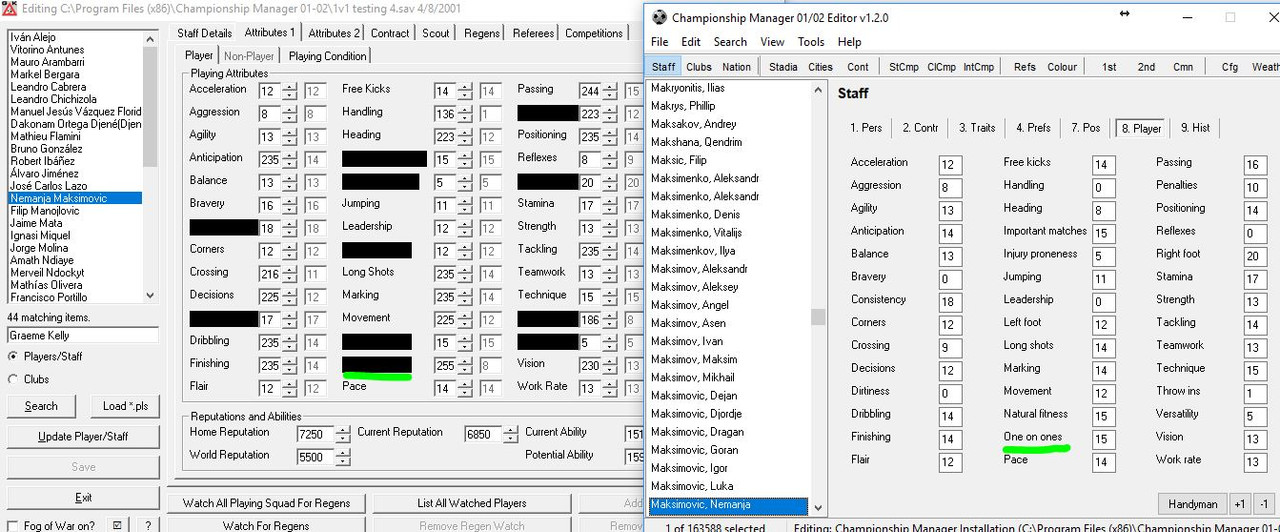Screen dimensions: 1280x532
Task: Open 1st names section in CM Editor toolbar
Action: tap(1109, 67)
